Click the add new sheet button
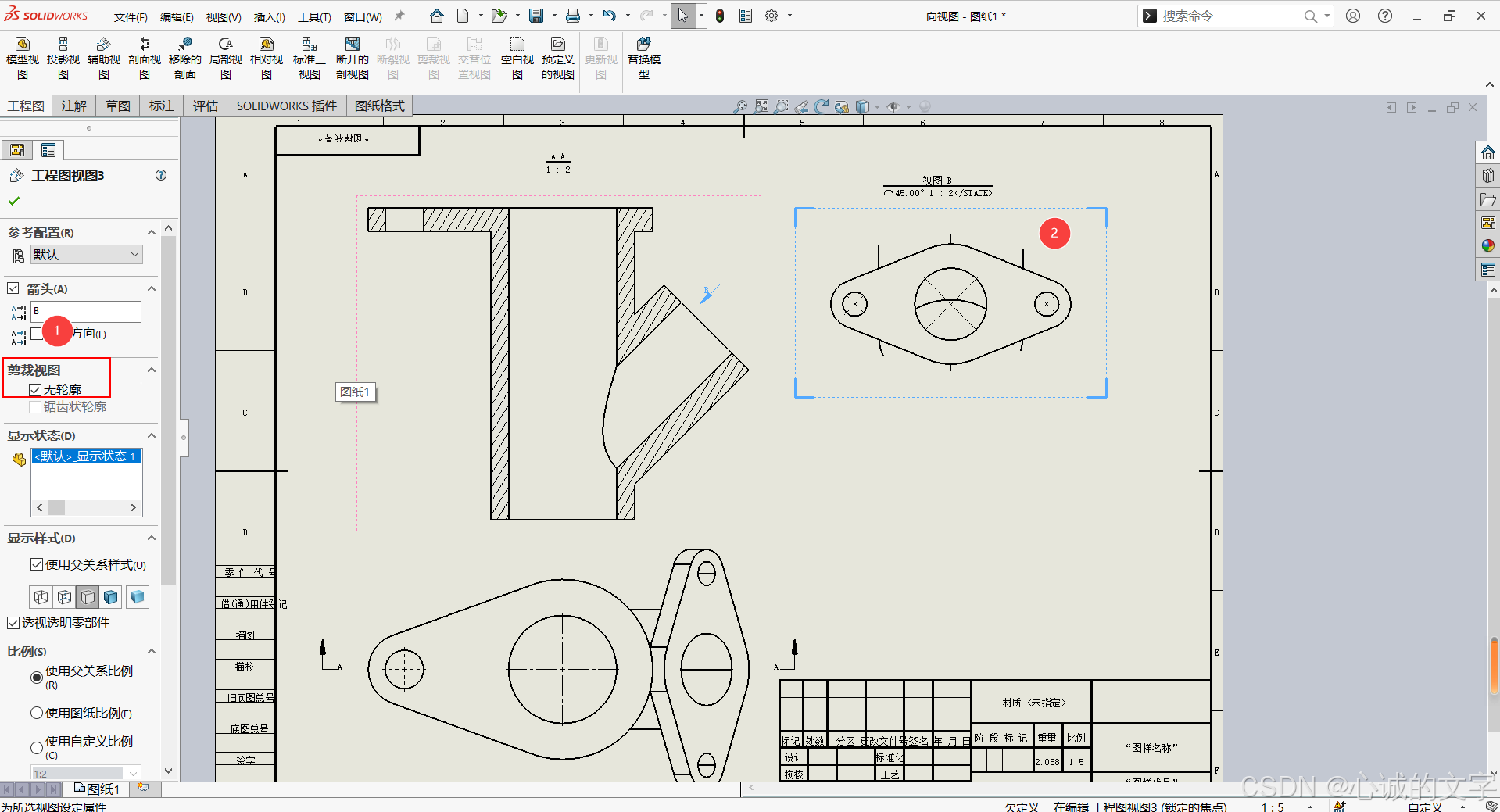Image resolution: width=1500 pixels, height=812 pixels. tap(144, 788)
